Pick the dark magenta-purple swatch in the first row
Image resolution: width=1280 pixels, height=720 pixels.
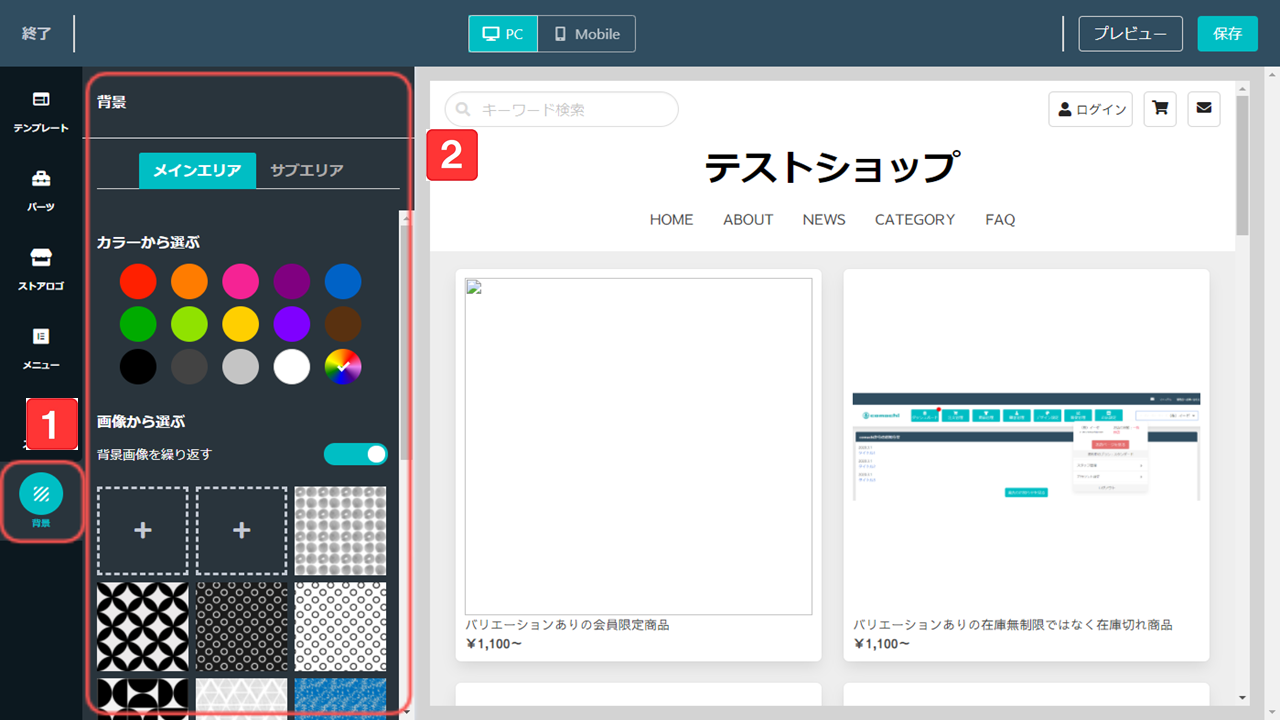(x=292, y=281)
